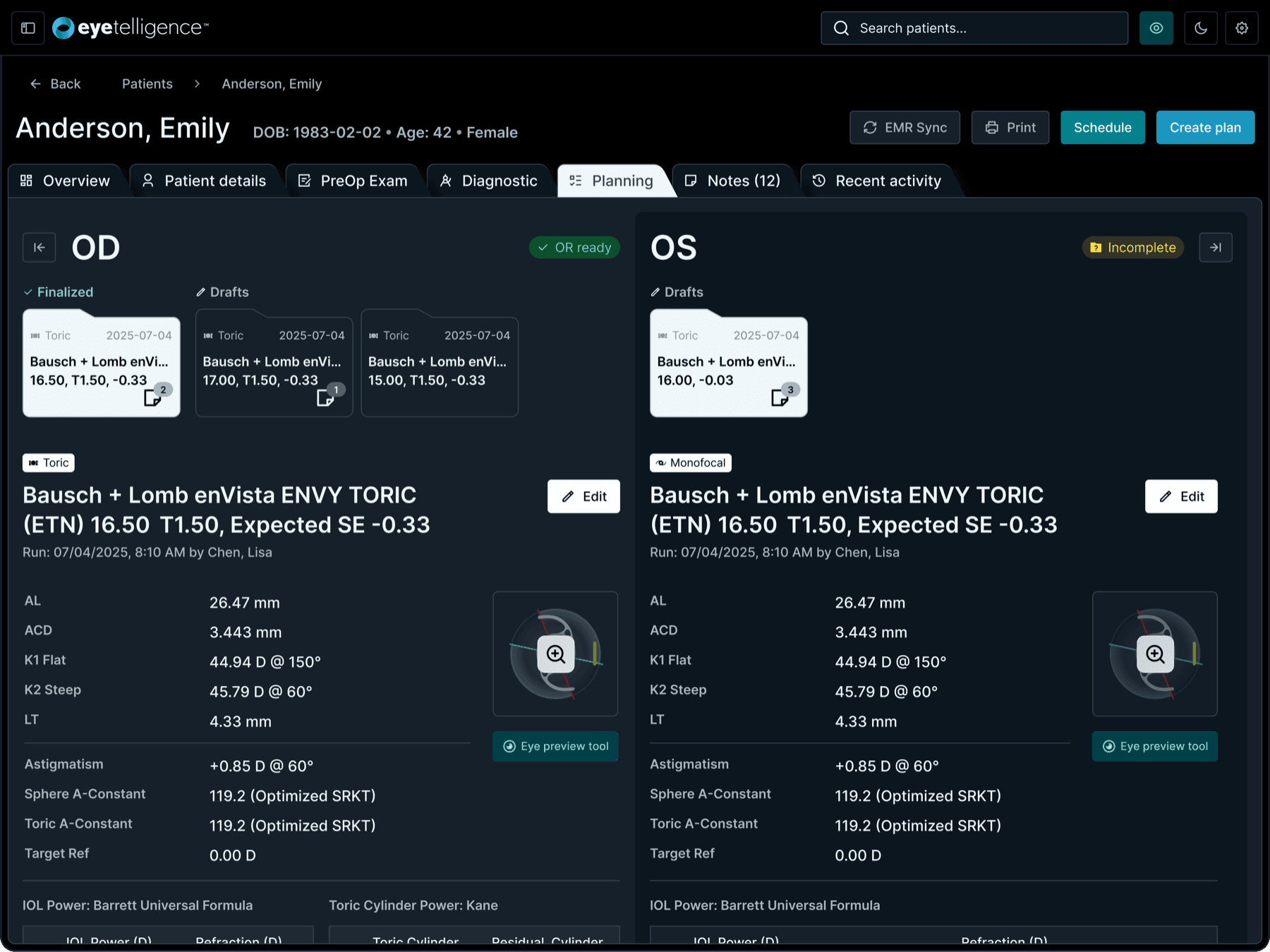Click the Create plan button
This screenshot has width=1270, height=952.
[x=1205, y=128]
